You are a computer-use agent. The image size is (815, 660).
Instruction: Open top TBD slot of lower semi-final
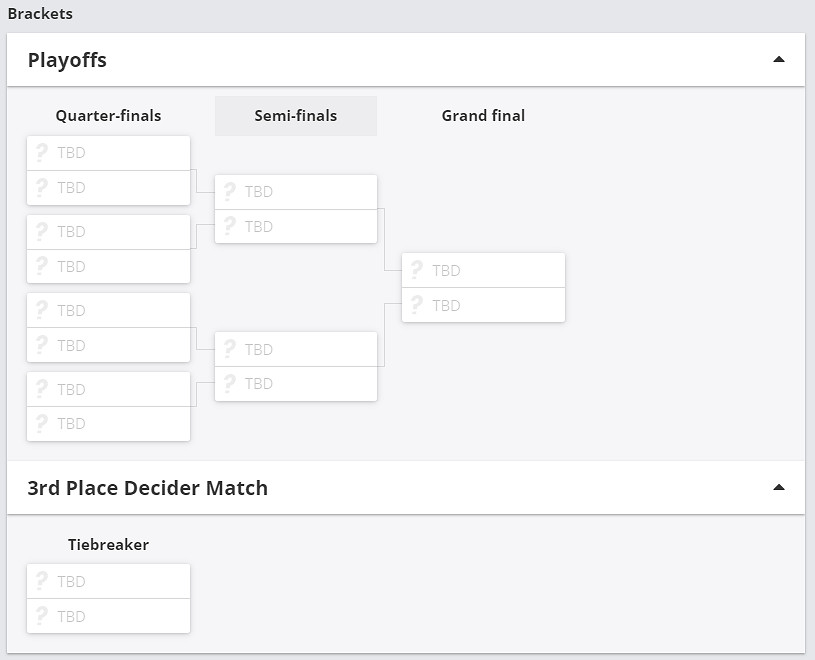pos(296,349)
